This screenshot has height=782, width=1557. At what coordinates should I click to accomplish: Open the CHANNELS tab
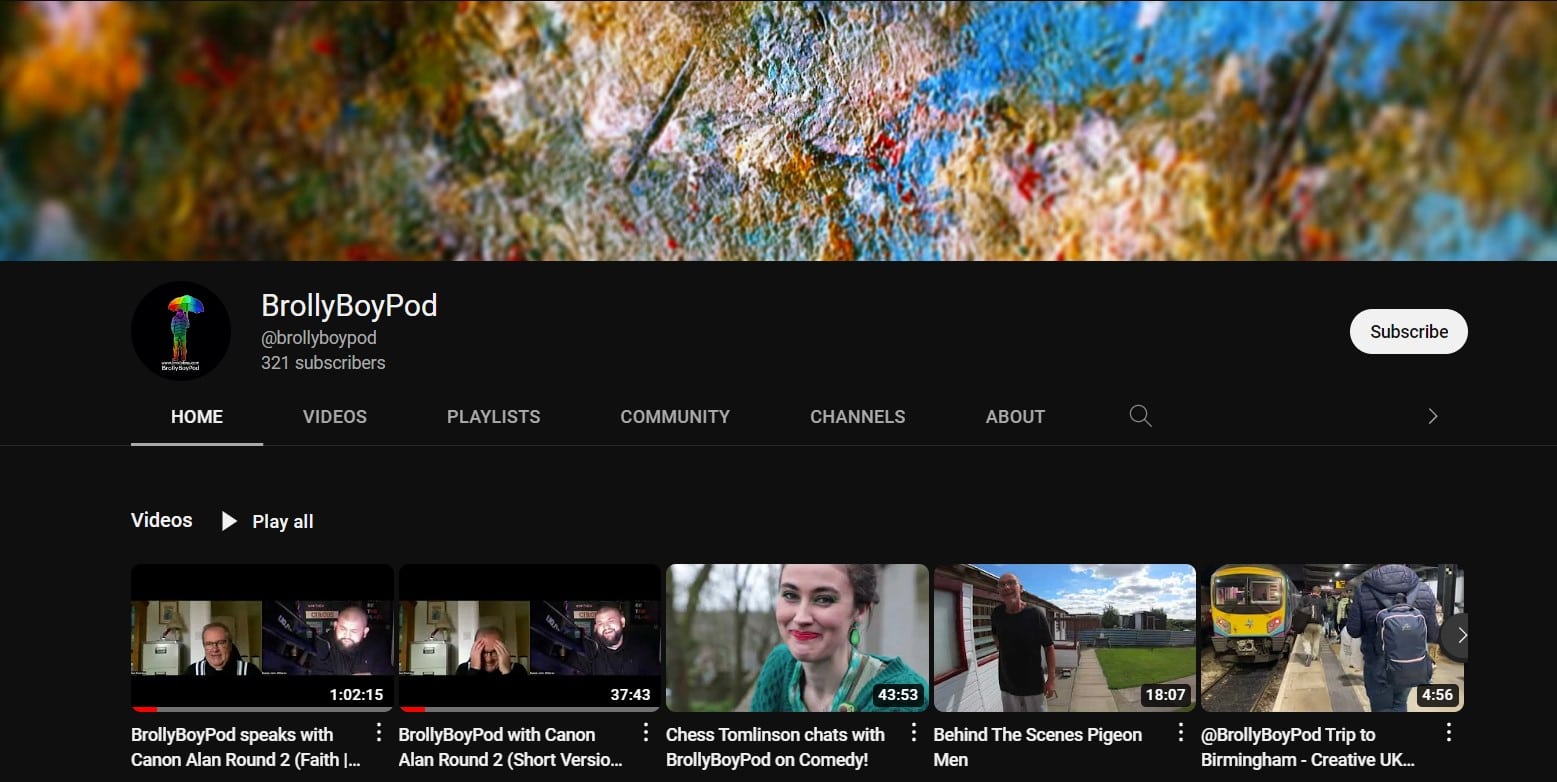point(858,417)
